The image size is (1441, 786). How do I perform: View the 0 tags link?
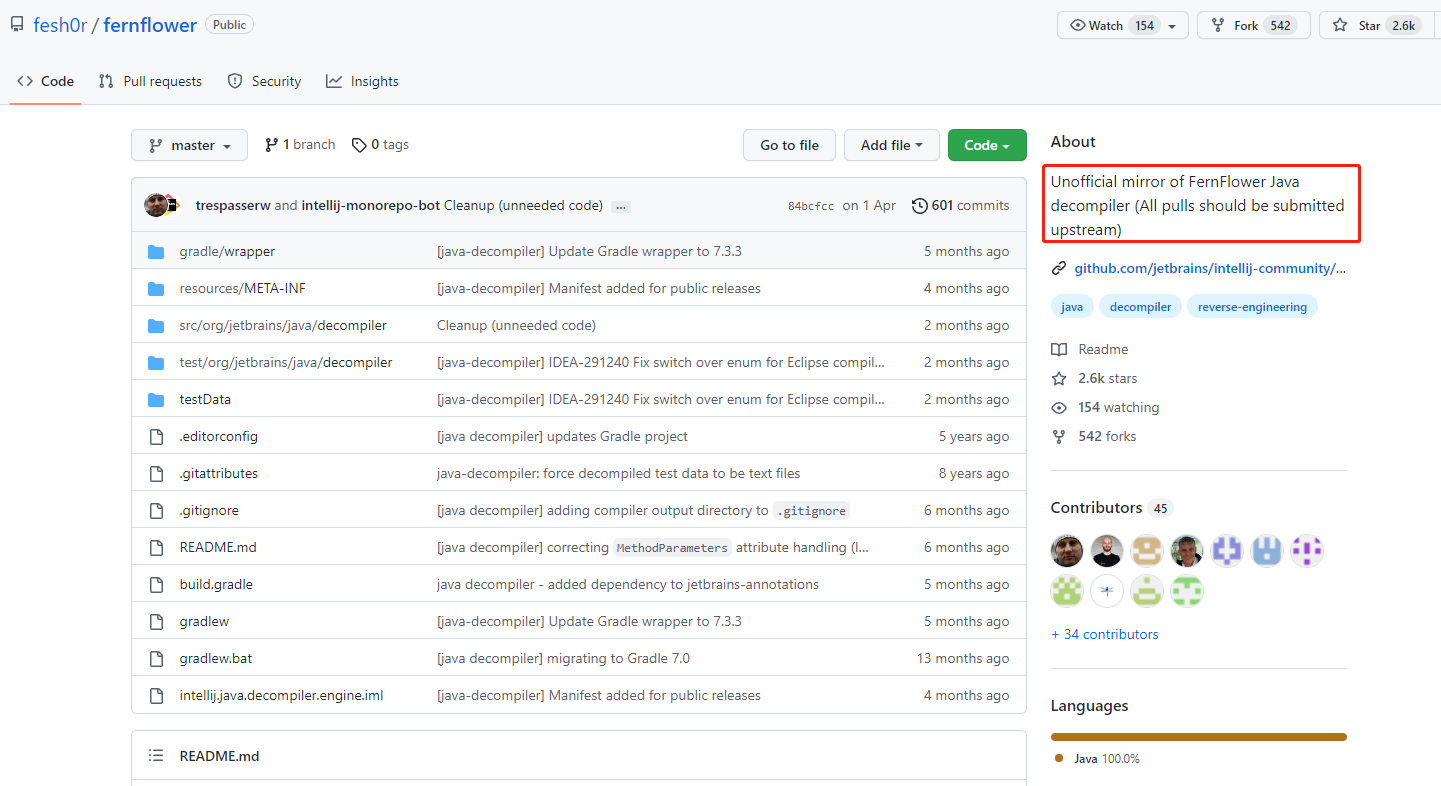click(380, 145)
